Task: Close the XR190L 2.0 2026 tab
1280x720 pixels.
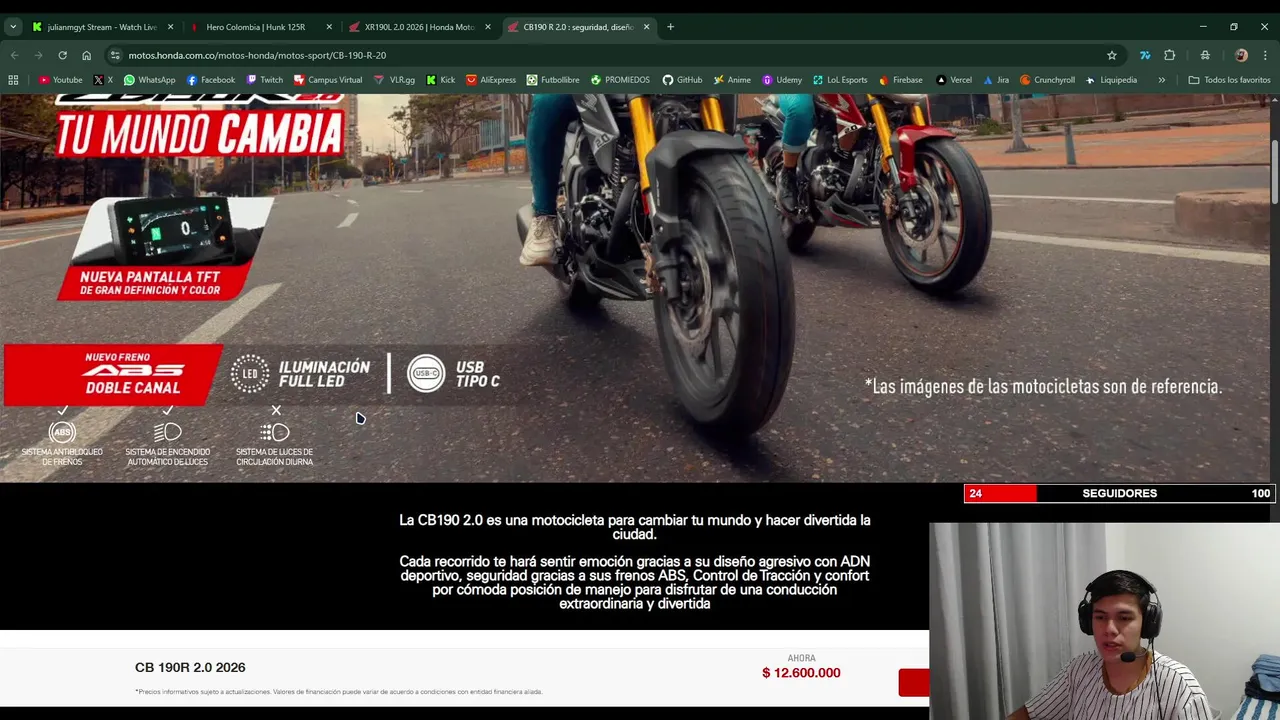Action: pyautogui.click(x=488, y=27)
